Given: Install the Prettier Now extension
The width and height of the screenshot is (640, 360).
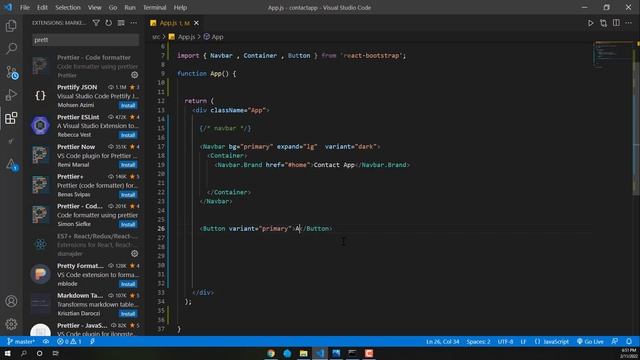Looking at the screenshot, I should [128, 165].
